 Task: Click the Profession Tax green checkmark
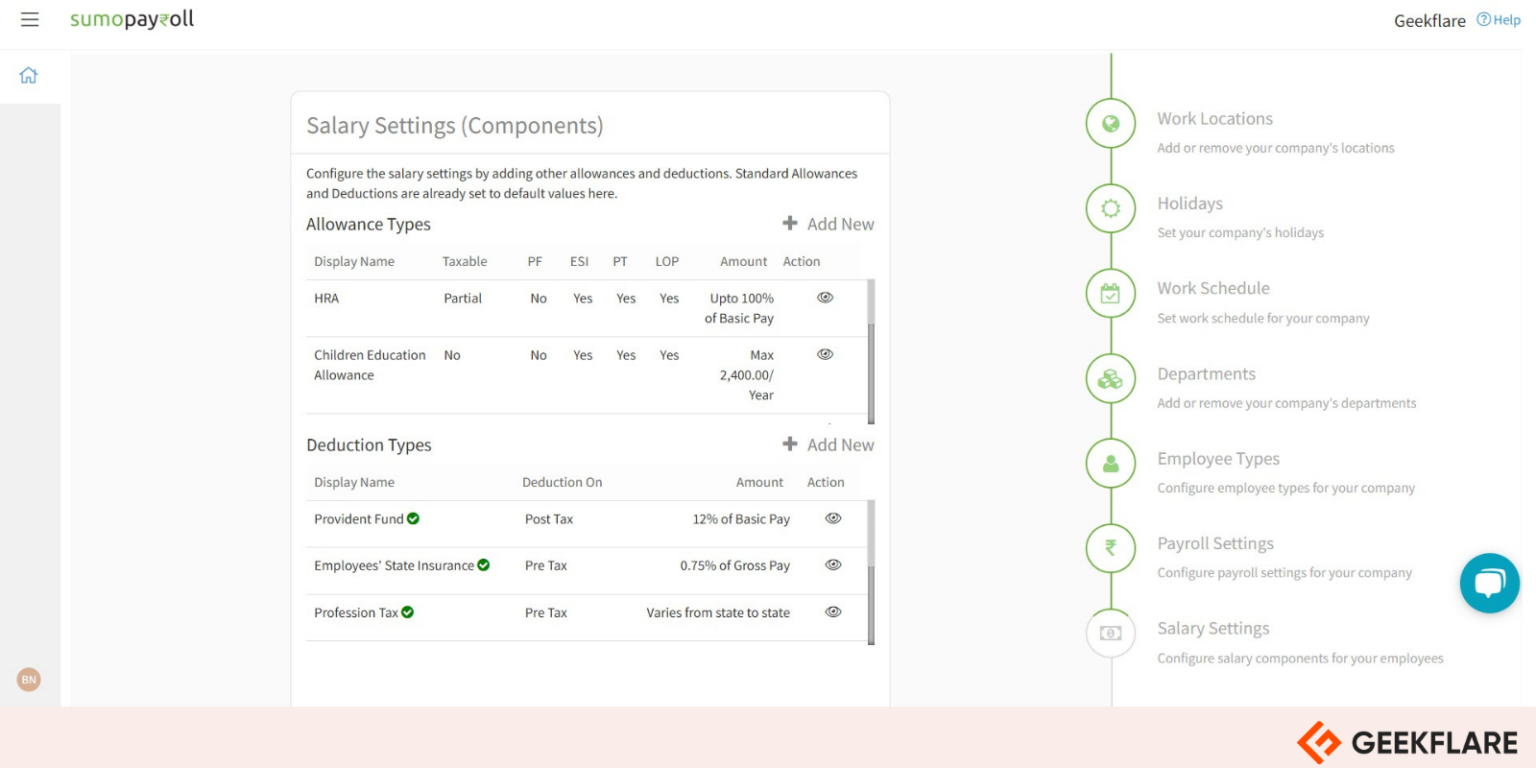tap(407, 612)
